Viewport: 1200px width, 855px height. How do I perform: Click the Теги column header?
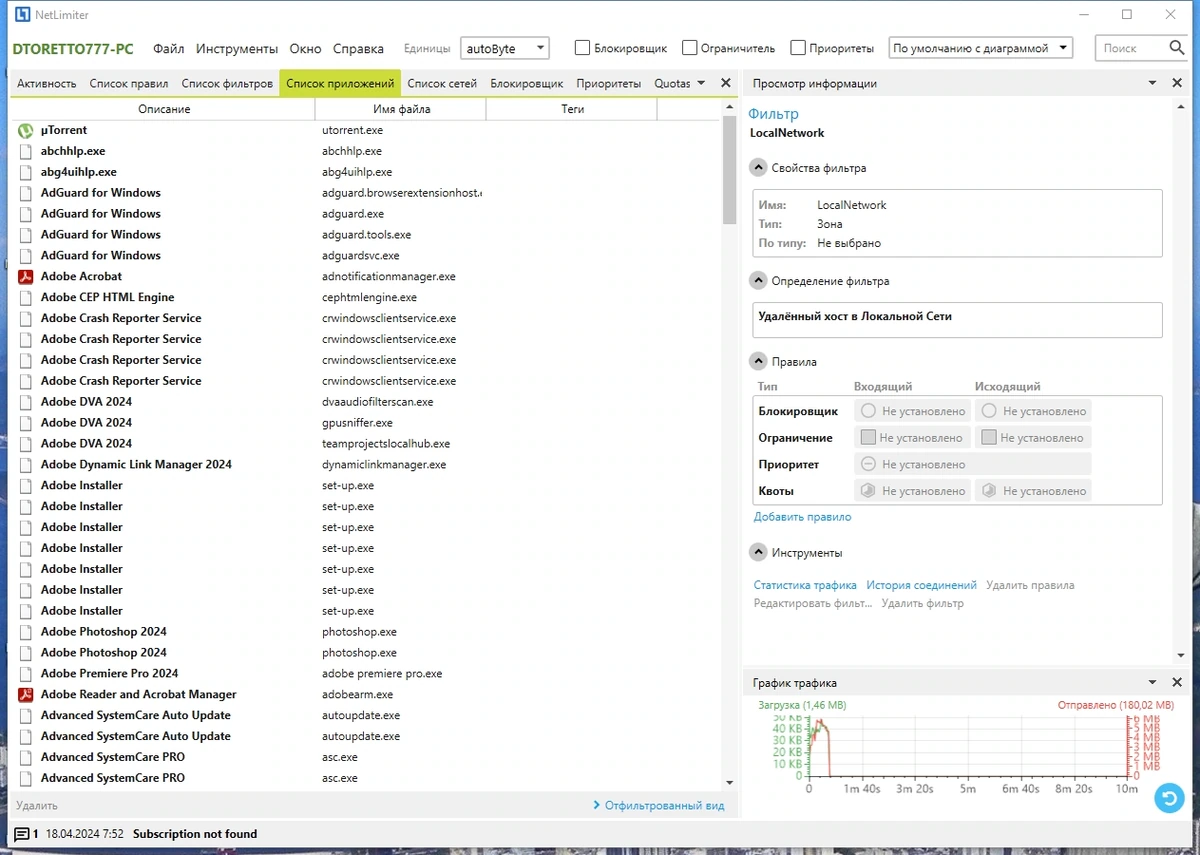coord(572,109)
